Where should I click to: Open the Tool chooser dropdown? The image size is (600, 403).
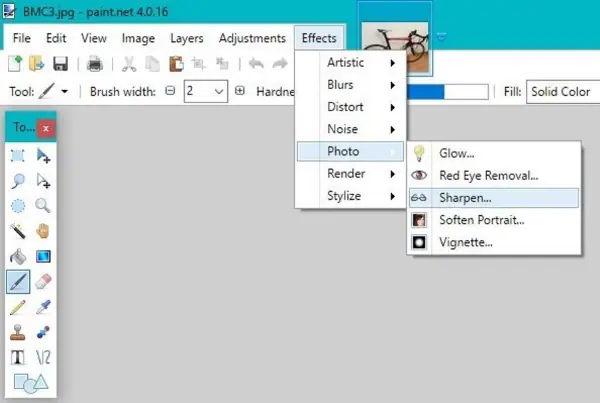65,91
